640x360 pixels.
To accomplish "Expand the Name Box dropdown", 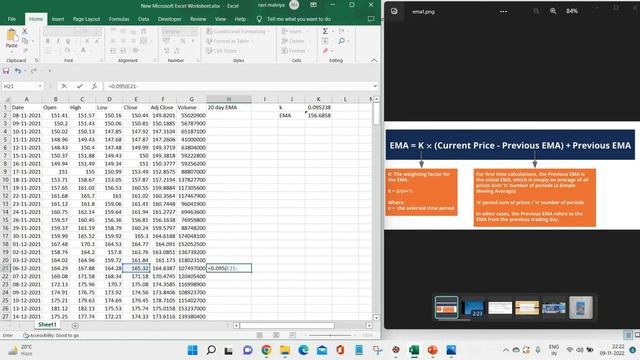I will 40,86.
